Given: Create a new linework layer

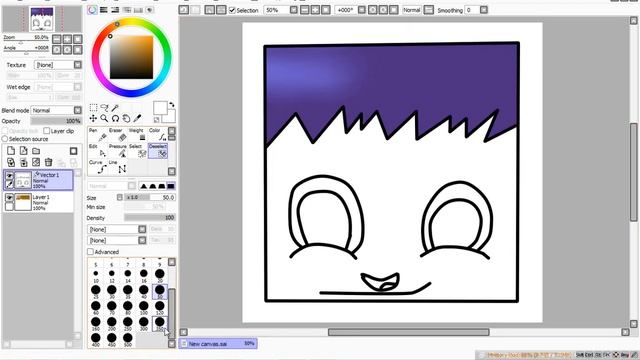Looking at the screenshot, I should coord(24,151).
